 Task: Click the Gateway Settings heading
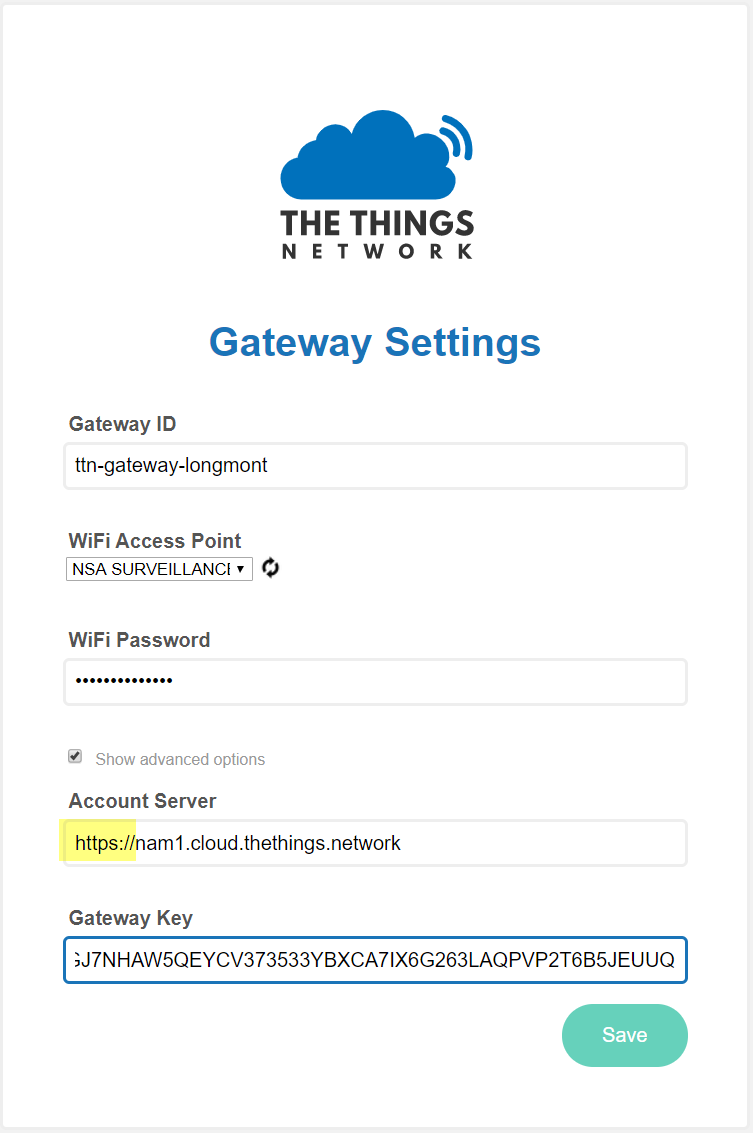pyautogui.click(x=375, y=342)
